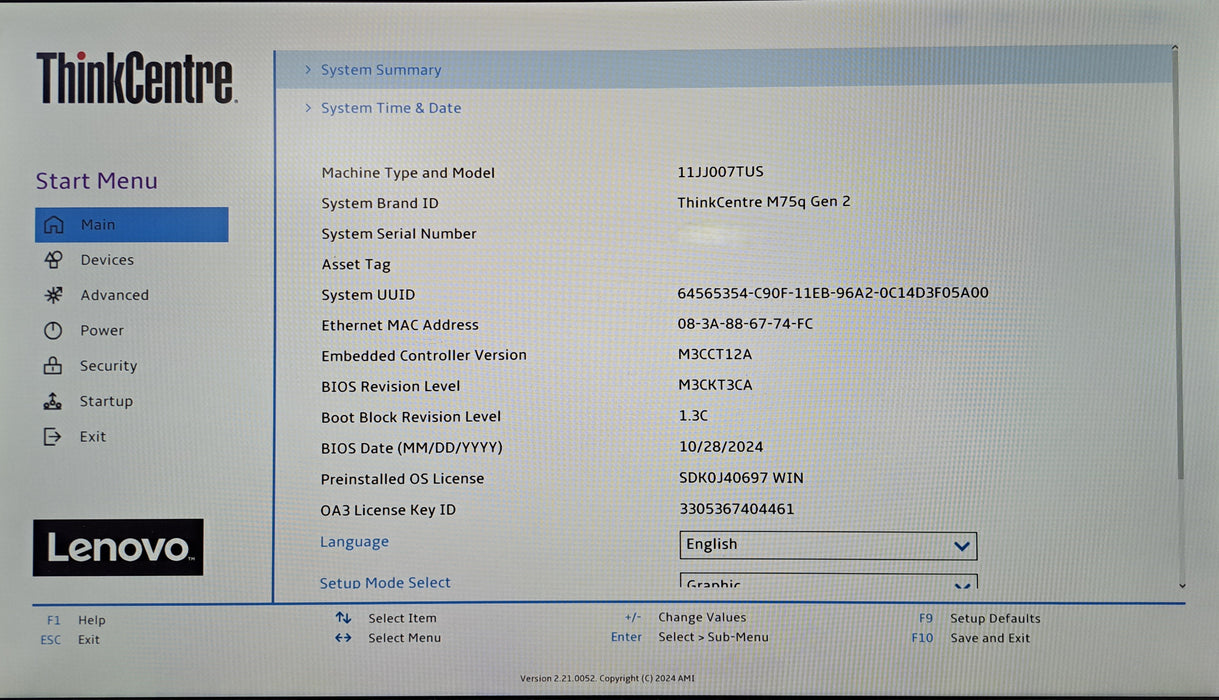The image size is (1219, 700).
Task: Click the Devices shapes icon
Action: coord(54,260)
